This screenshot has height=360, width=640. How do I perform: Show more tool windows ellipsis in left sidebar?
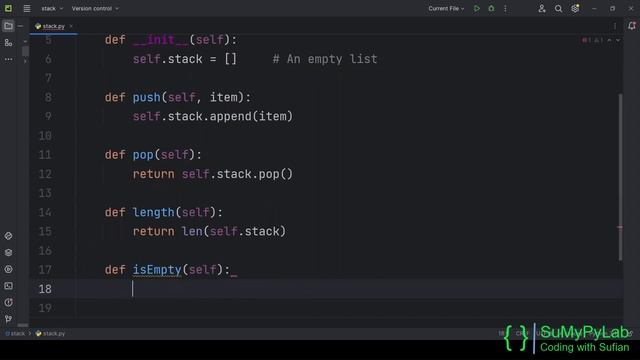point(8,59)
